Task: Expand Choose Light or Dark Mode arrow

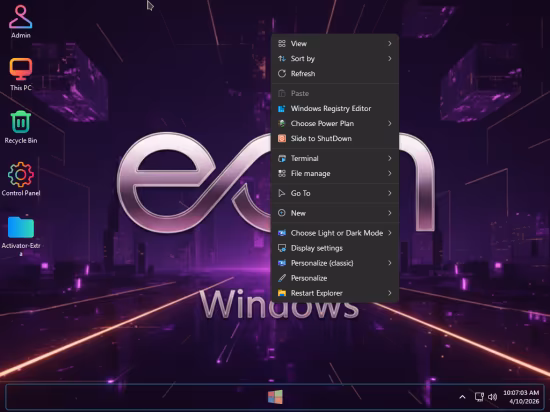Action: click(390, 233)
